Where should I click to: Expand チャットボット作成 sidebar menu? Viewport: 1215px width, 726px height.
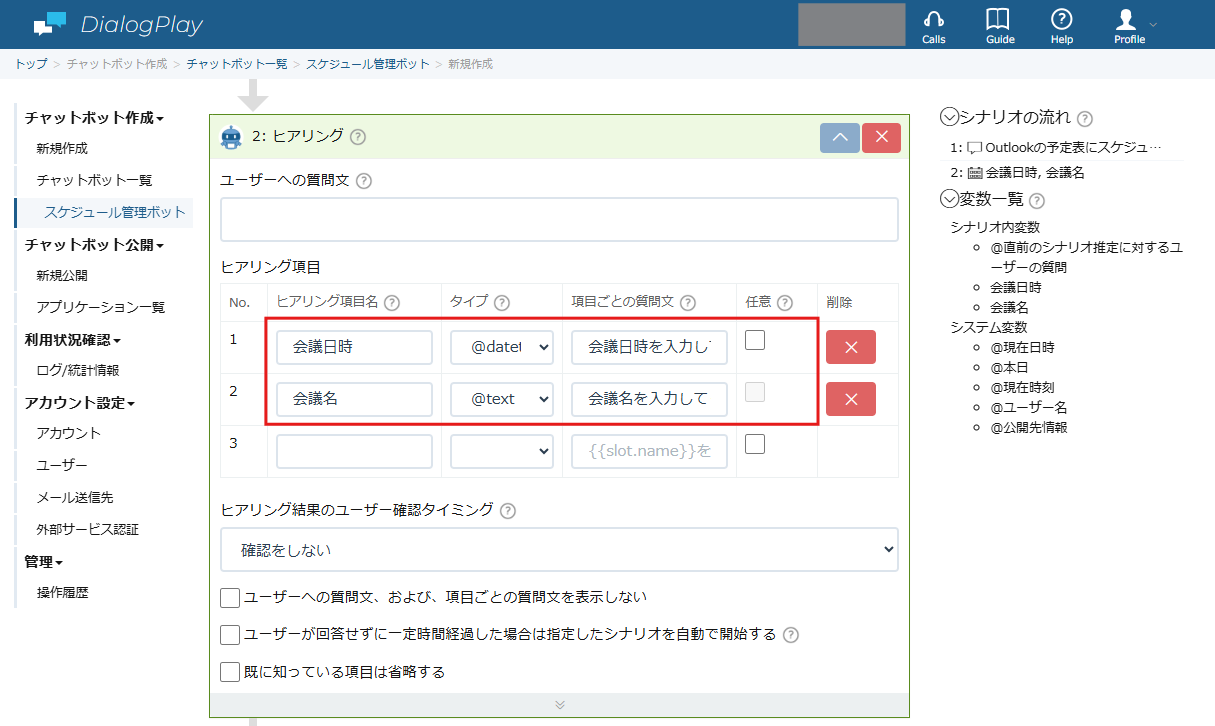pyautogui.click(x=94, y=117)
